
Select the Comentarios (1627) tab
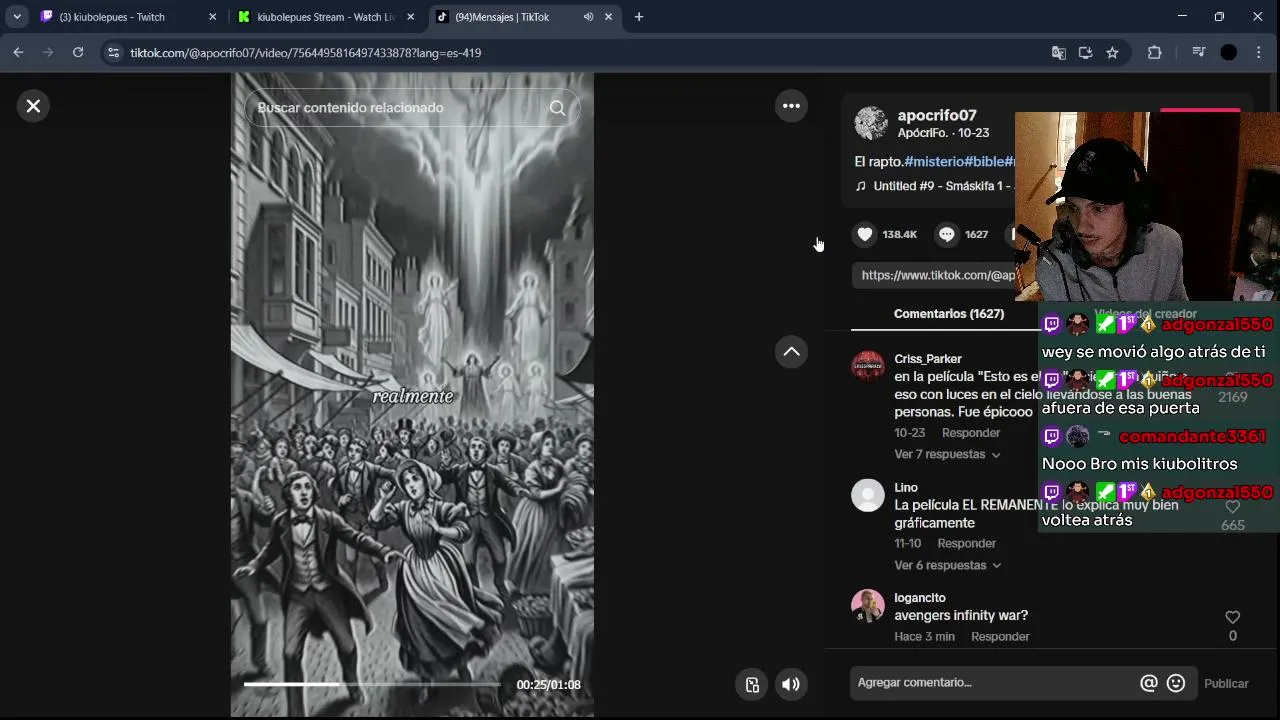point(948,314)
